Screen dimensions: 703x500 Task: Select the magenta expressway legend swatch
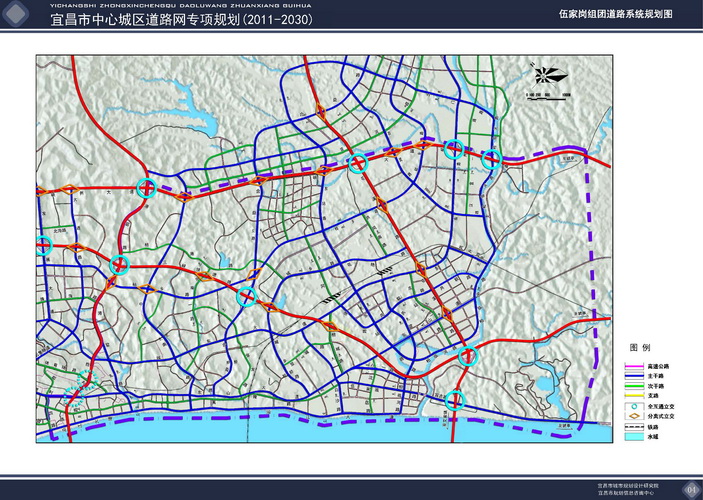[632, 367]
